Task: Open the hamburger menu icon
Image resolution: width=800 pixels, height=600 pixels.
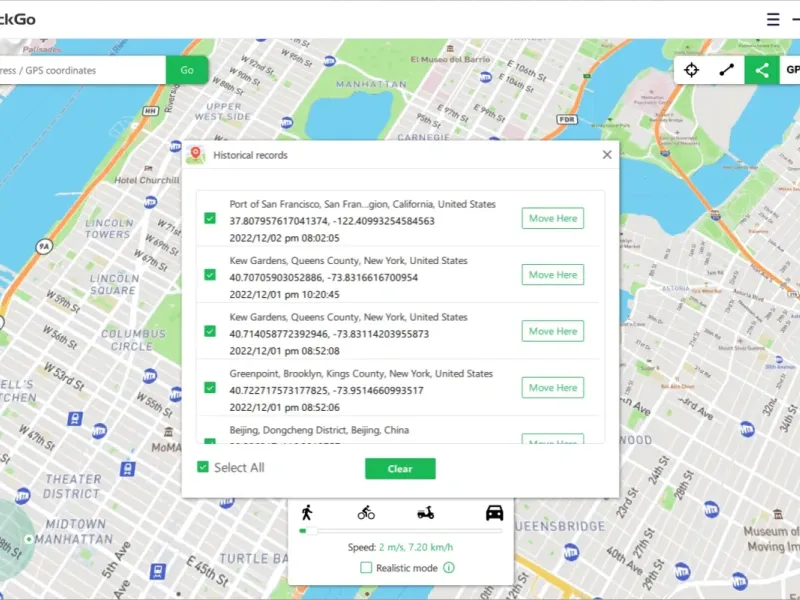Action: pyautogui.click(x=773, y=19)
